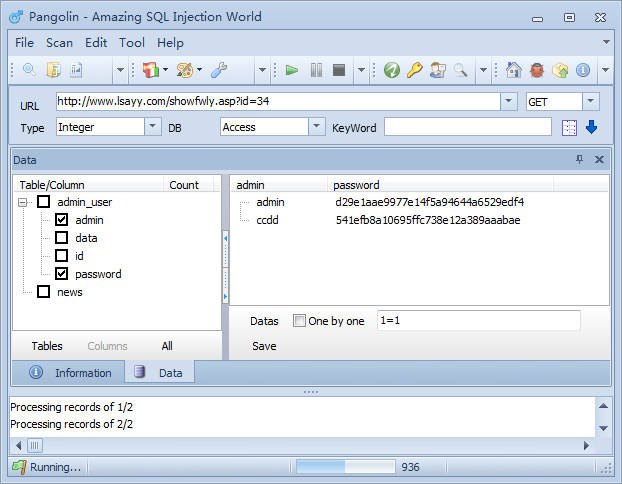Open the File menu
Image resolution: width=622 pixels, height=484 pixels.
pos(24,42)
